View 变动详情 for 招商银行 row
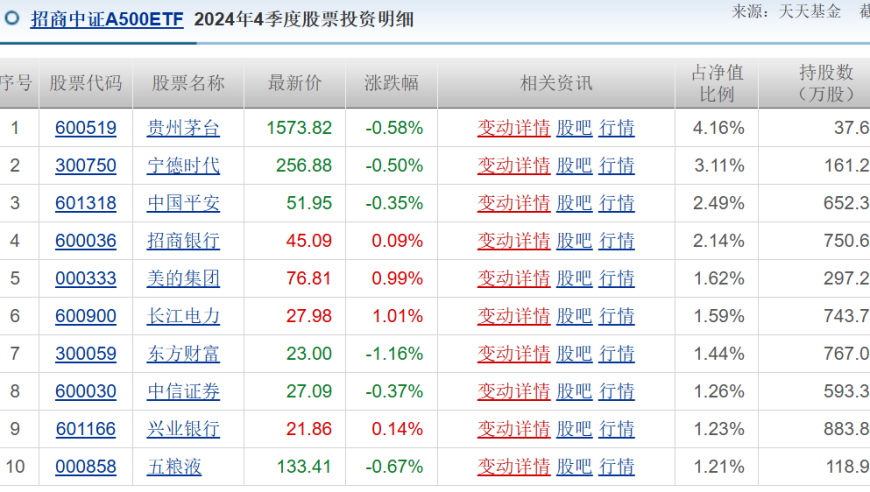 (514, 241)
